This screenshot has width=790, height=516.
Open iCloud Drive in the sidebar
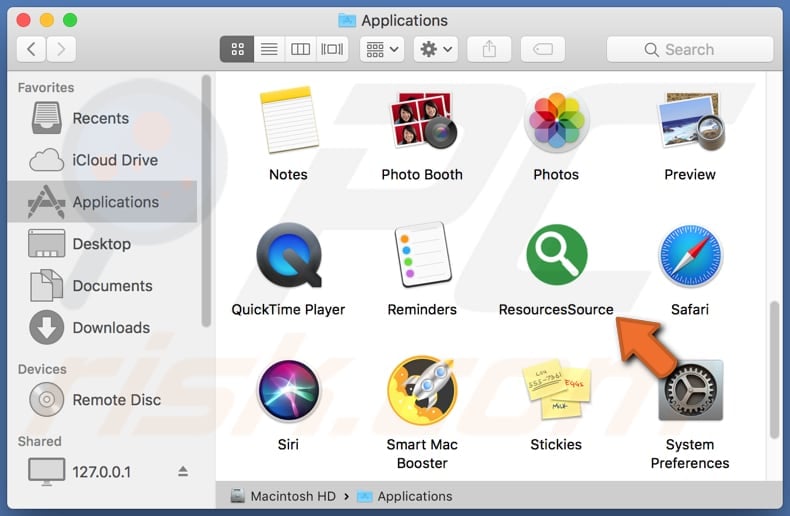coord(102,160)
